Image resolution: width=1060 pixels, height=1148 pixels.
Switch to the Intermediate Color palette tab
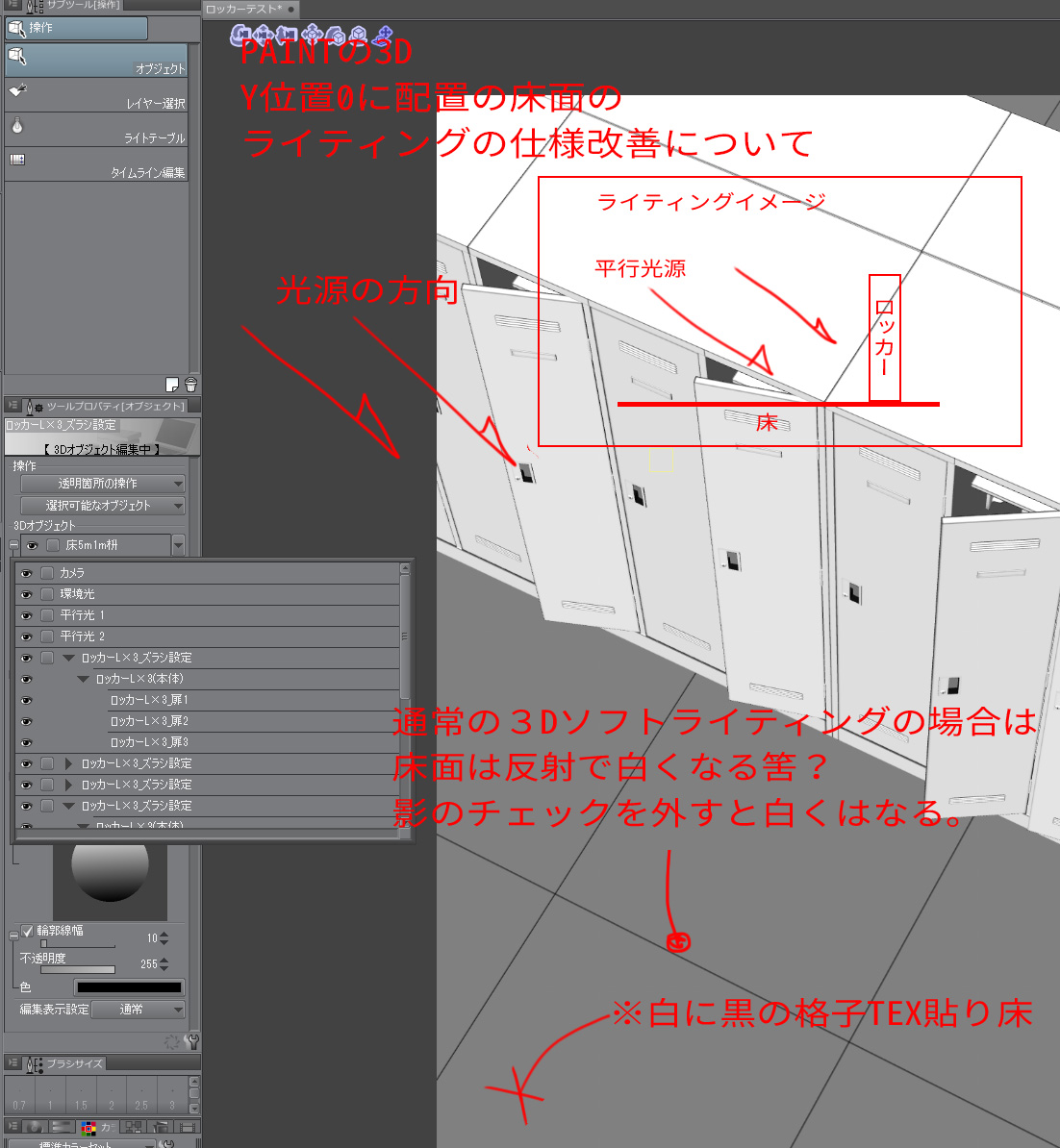(x=134, y=1127)
